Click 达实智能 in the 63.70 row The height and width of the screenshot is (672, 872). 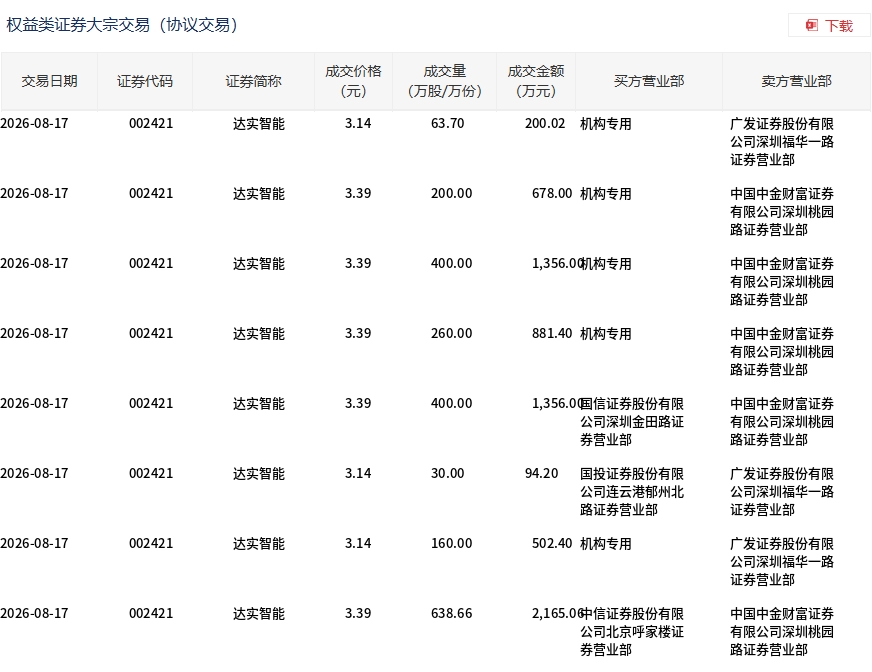click(x=259, y=124)
